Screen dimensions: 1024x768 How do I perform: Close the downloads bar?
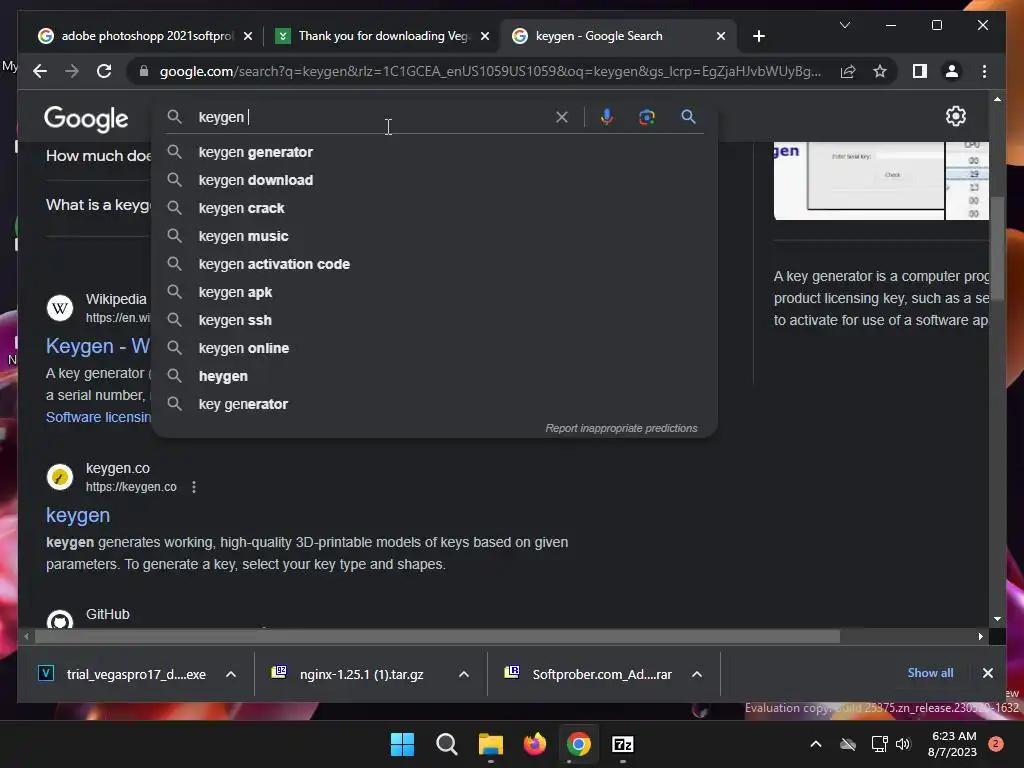[987, 673]
